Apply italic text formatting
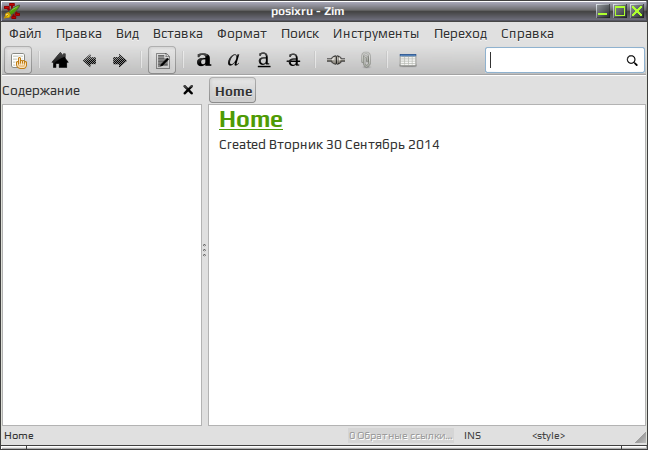This screenshot has width=648, height=450. pyautogui.click(x=233, y=60)
